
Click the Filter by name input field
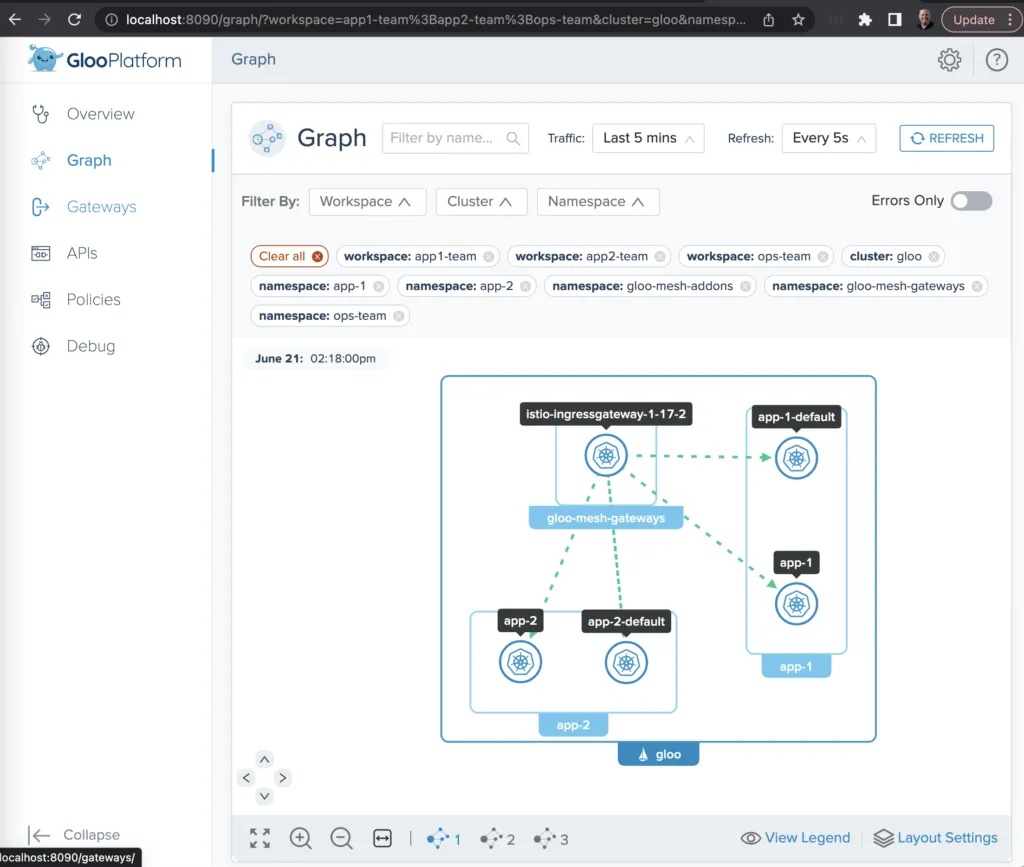pyautogui.click(x=455, y=138)
